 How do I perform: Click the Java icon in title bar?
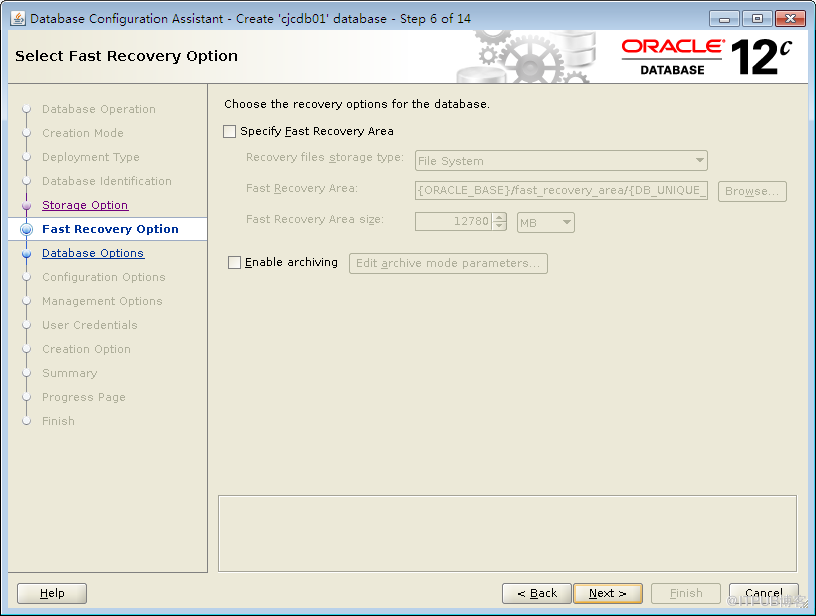tap(18, 19)
